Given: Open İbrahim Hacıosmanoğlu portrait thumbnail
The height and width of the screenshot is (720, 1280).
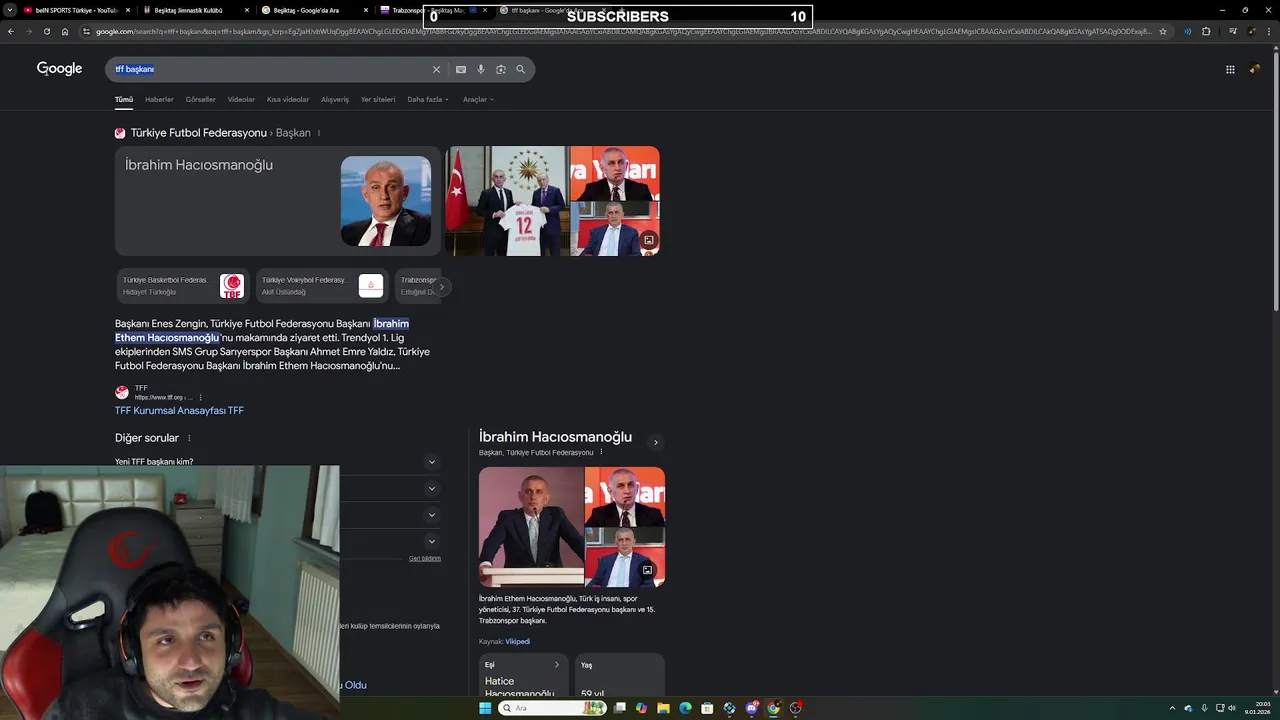Looking at the screenshot, I should pyautogui.click(x=385, y=201).
